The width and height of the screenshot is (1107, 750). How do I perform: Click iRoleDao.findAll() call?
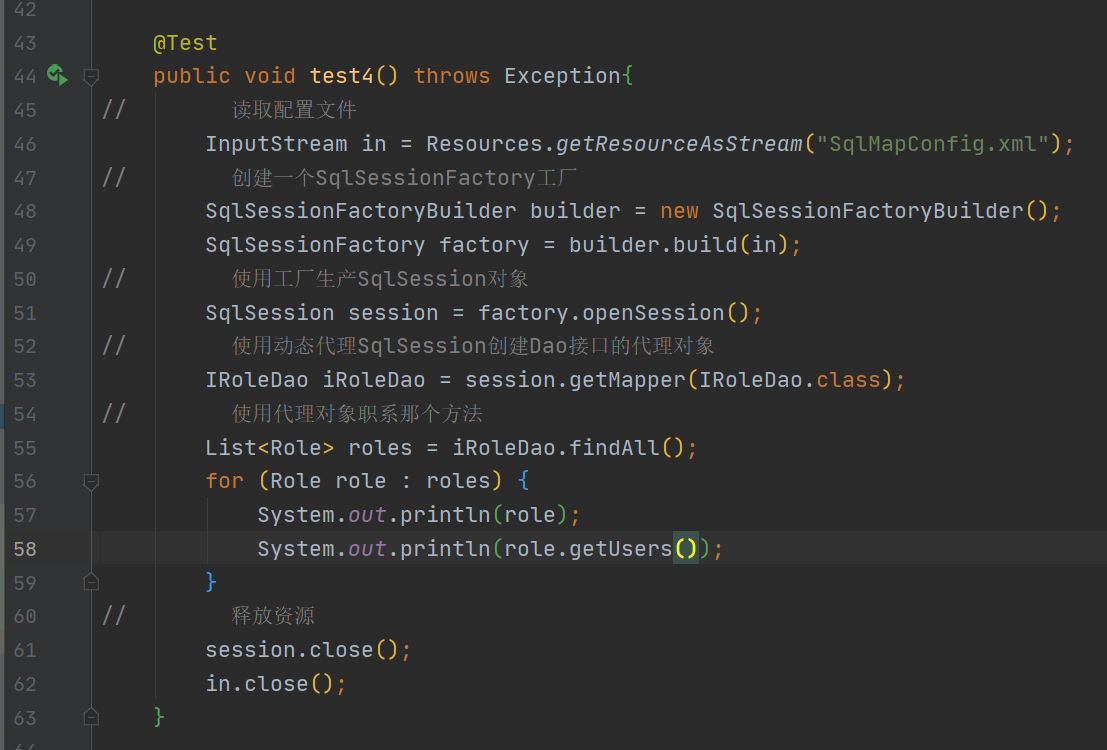pyautogui.click(x=568, y=448)
